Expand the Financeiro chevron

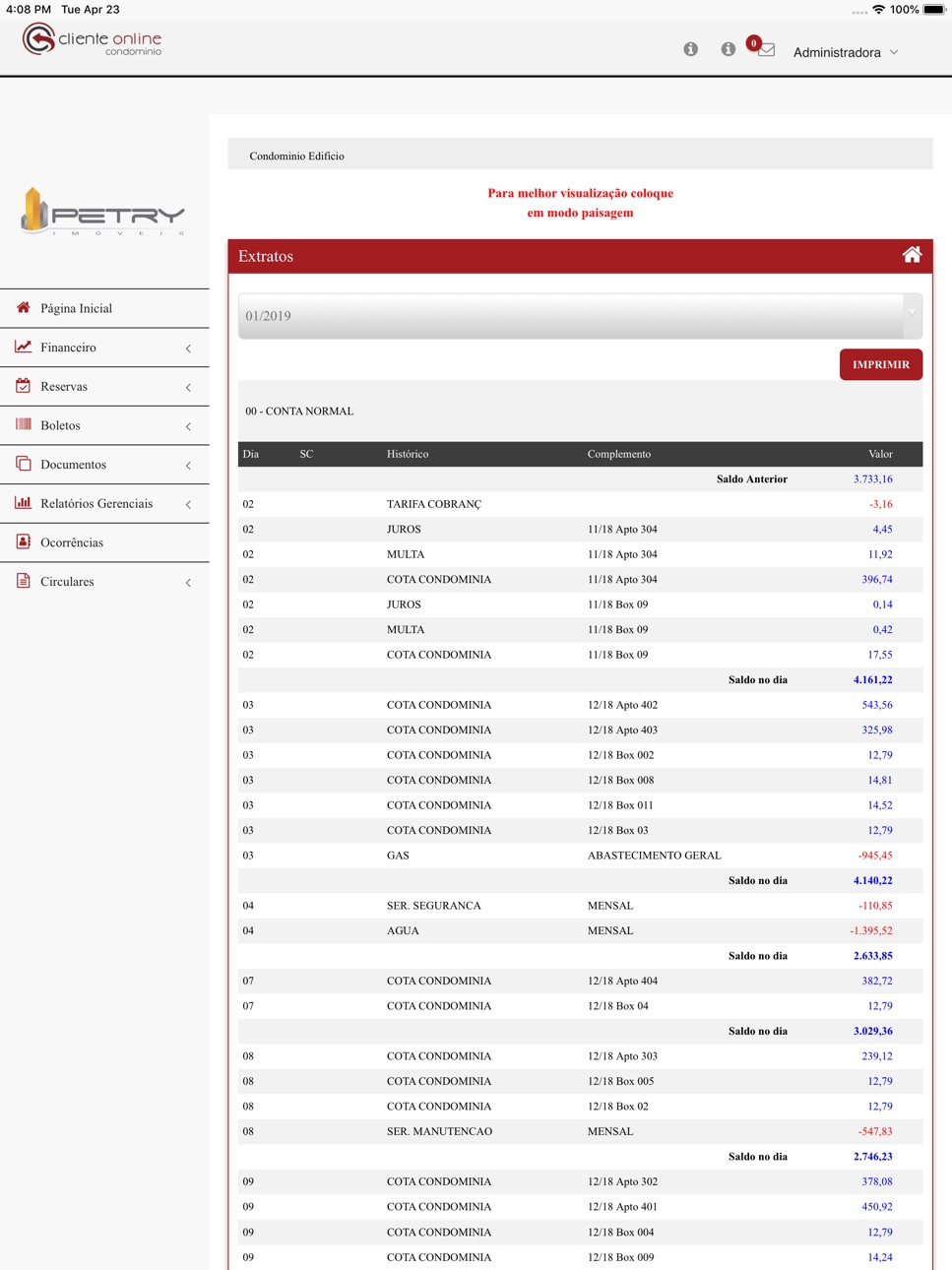(x=188, y=349)
